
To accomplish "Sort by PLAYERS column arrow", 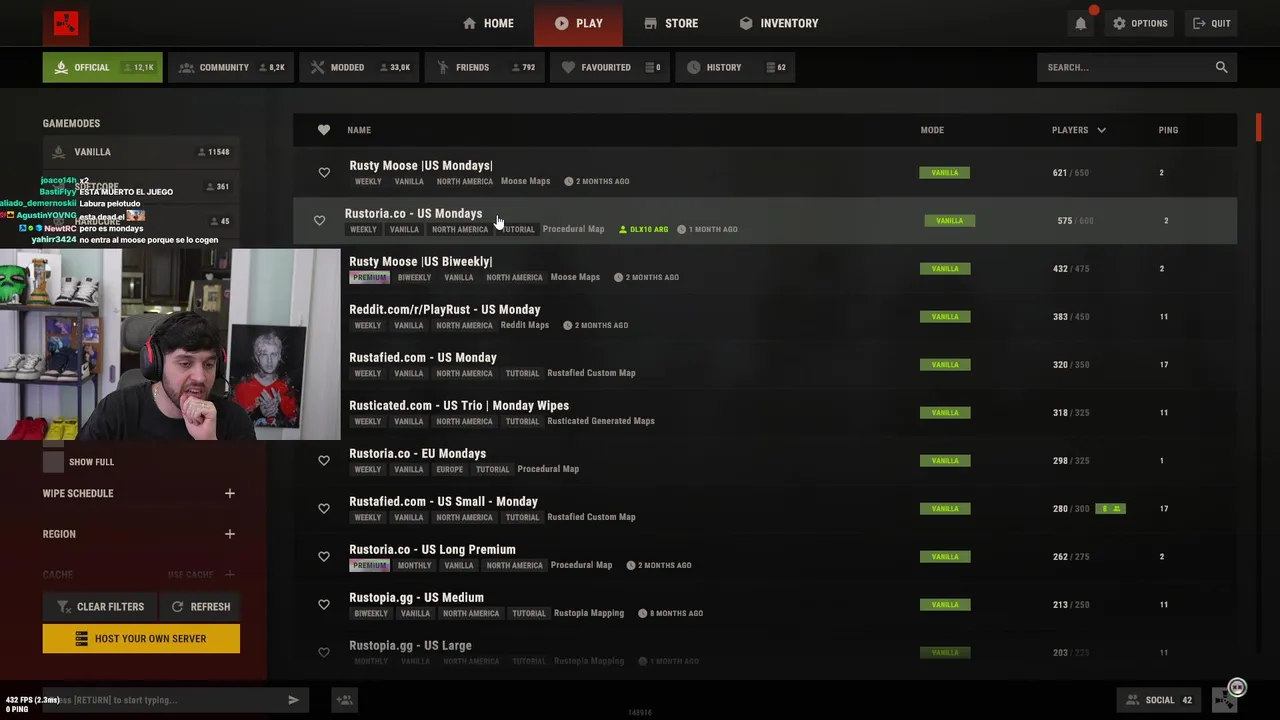I will [1101, 130].
